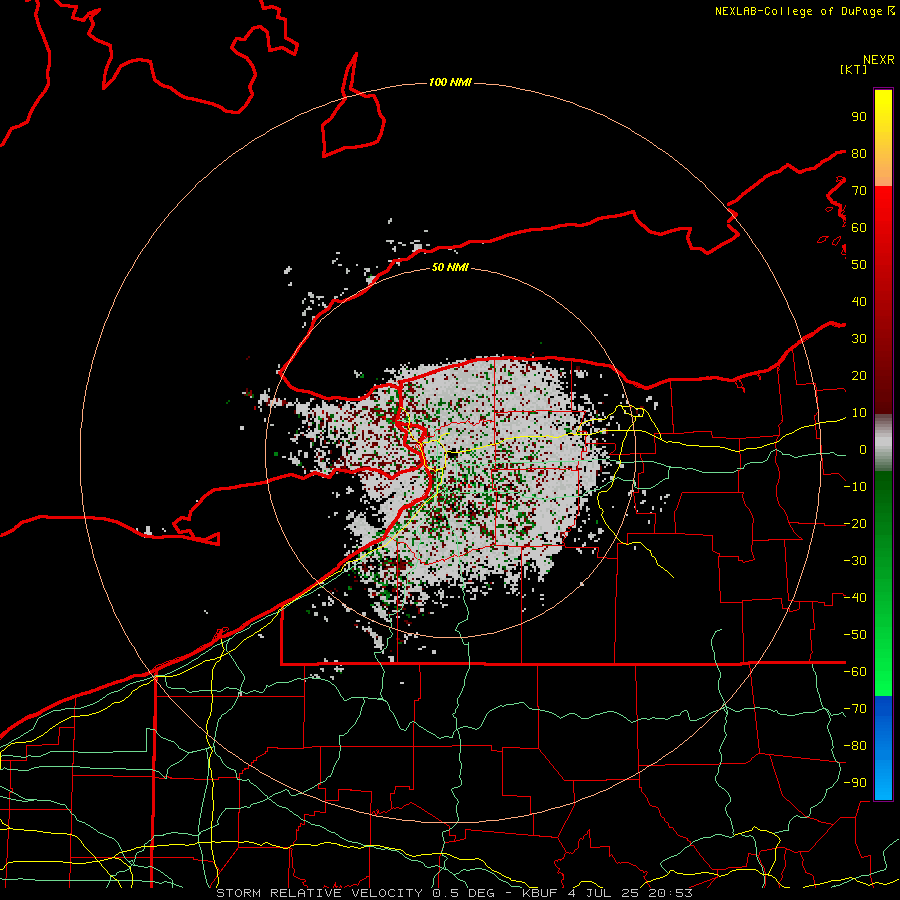Select the blue bottom segment of color bar

pos(883,748)
